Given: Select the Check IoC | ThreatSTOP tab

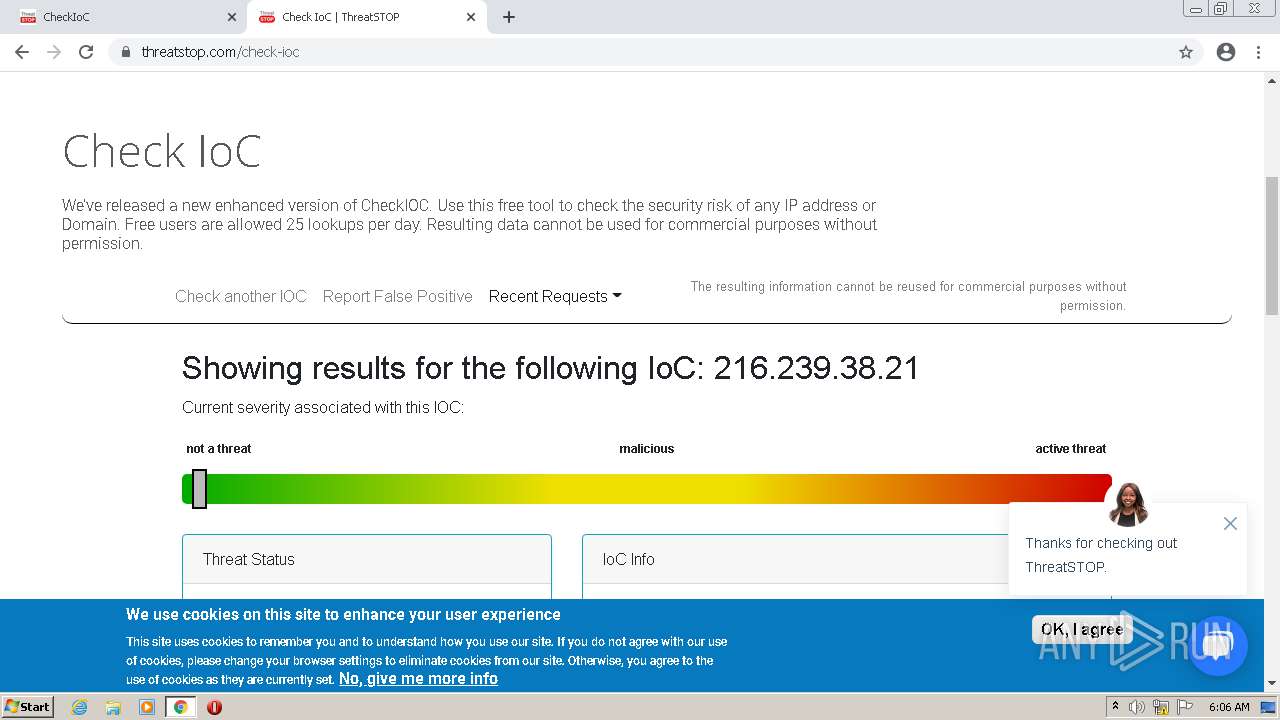Looking at the screenshot, I should point(366,17).
